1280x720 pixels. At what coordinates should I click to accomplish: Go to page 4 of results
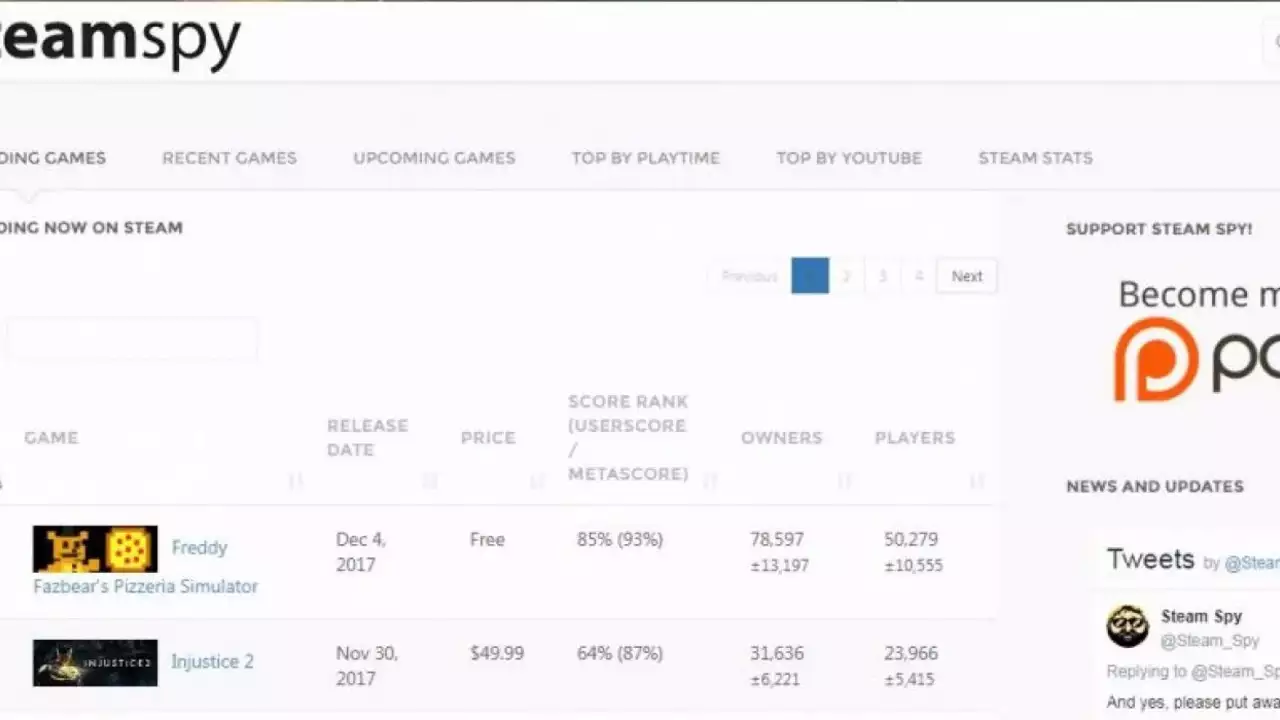918,276
